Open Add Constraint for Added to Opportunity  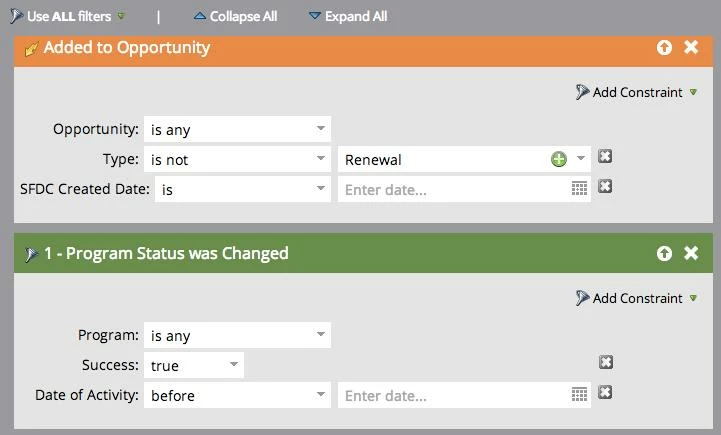pos(637,92)
